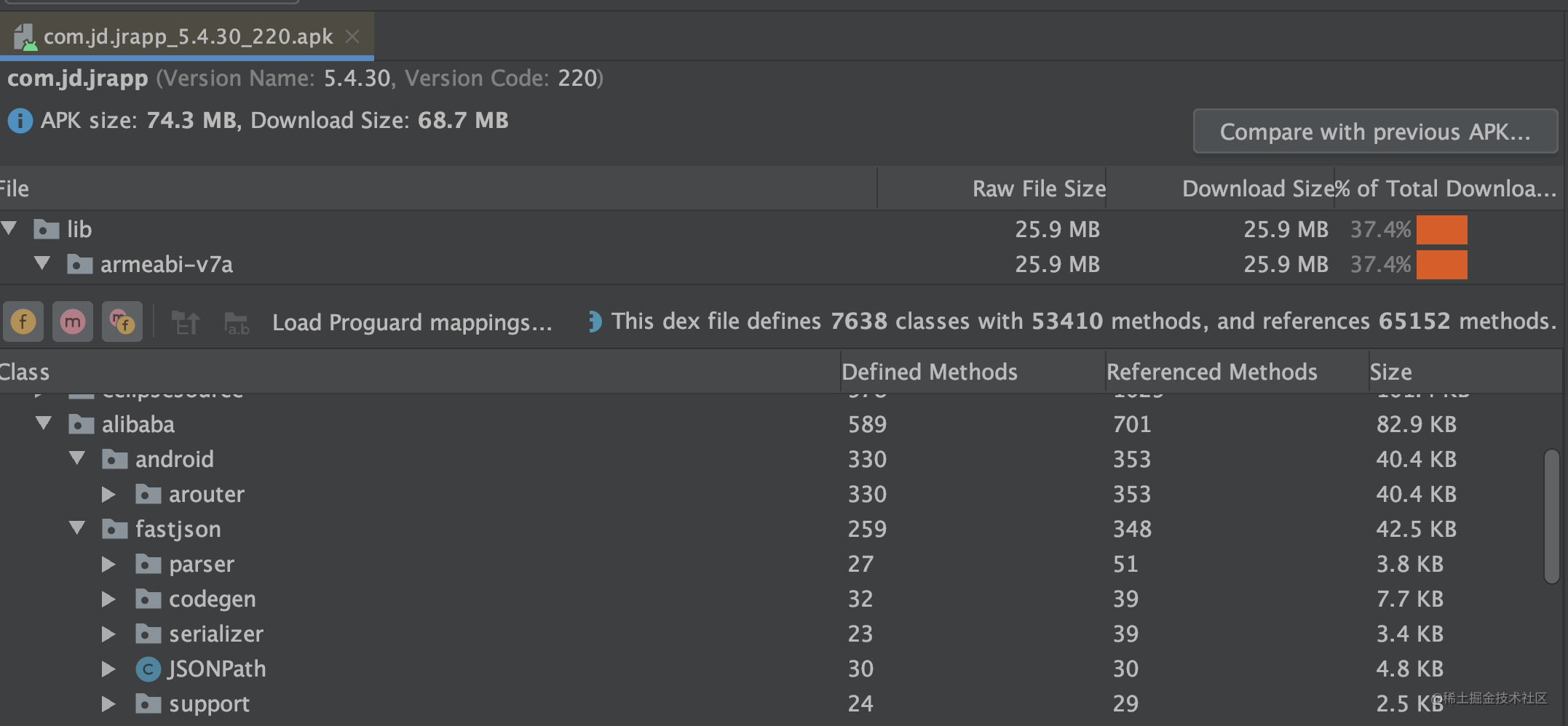Select the com.jd.jrapp_5.4.30_220.apk tab
The height and width of the screenshot is (726, 1568).
[x=187, y=36]
